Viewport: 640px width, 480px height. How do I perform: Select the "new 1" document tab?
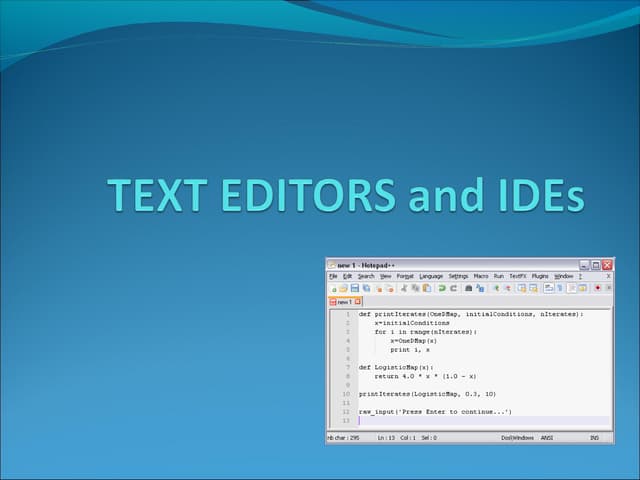click(343, 301)
